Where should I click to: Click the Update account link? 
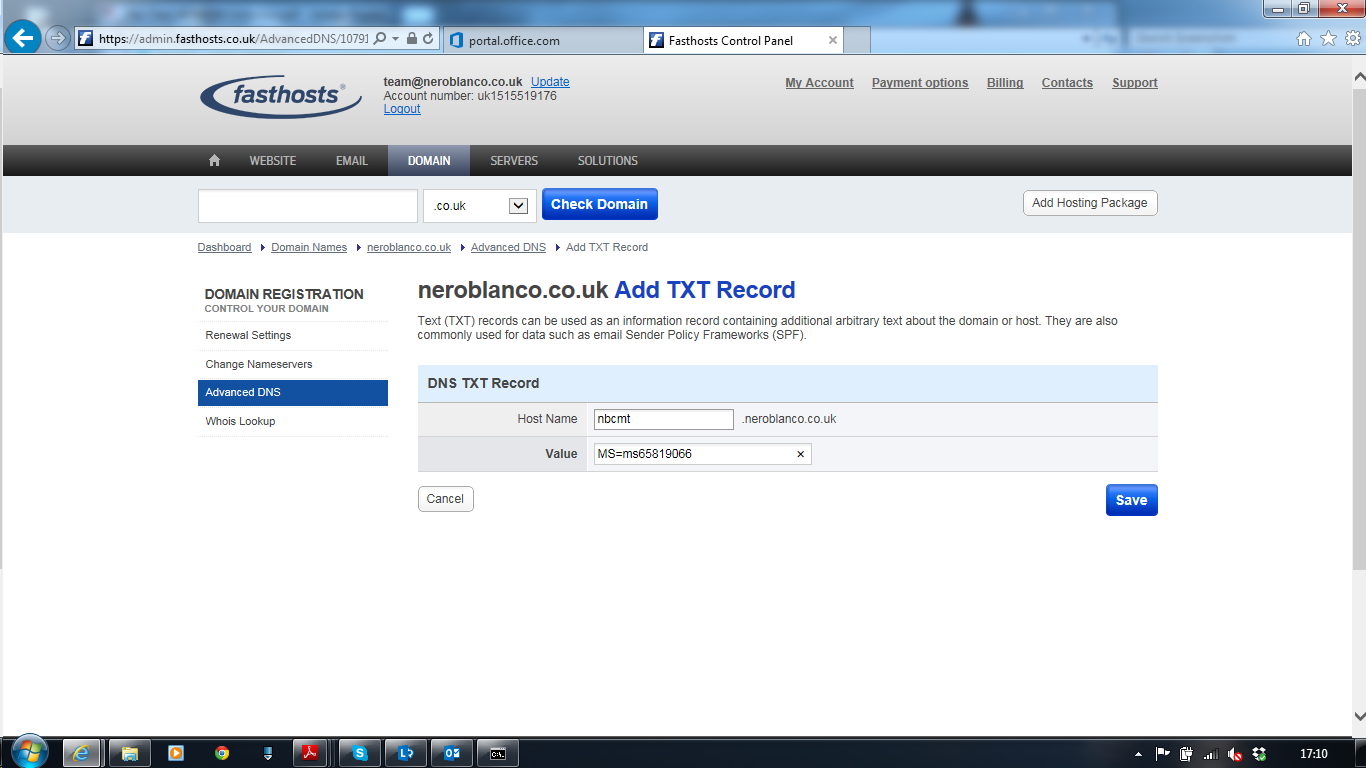point(550,82)
